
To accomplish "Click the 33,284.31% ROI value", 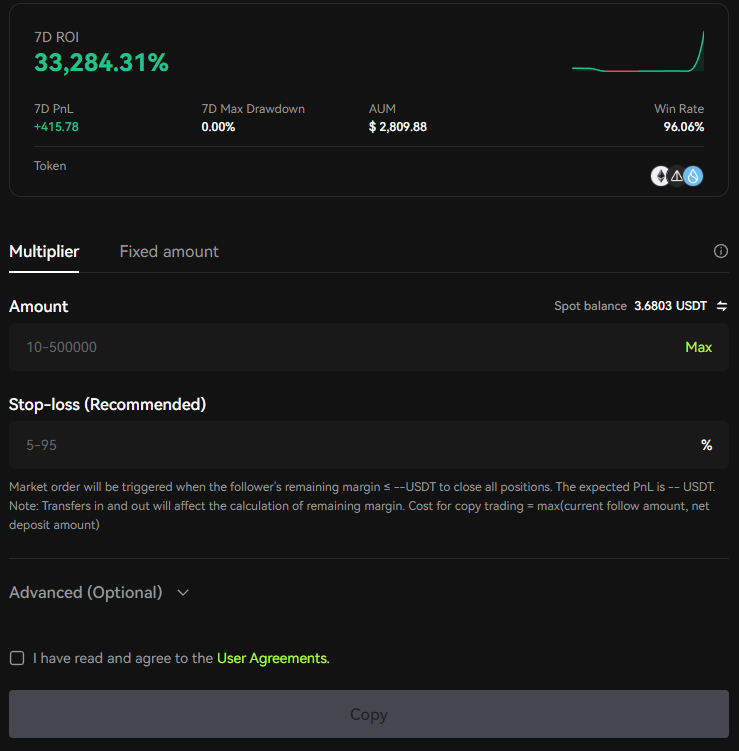I will pos(102,63).
